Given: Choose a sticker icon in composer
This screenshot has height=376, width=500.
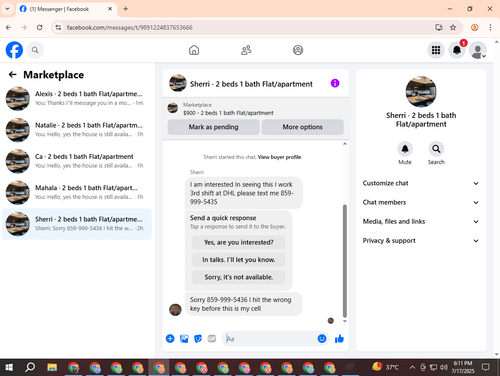Looking at the screenshot, I should click(198, 339).
